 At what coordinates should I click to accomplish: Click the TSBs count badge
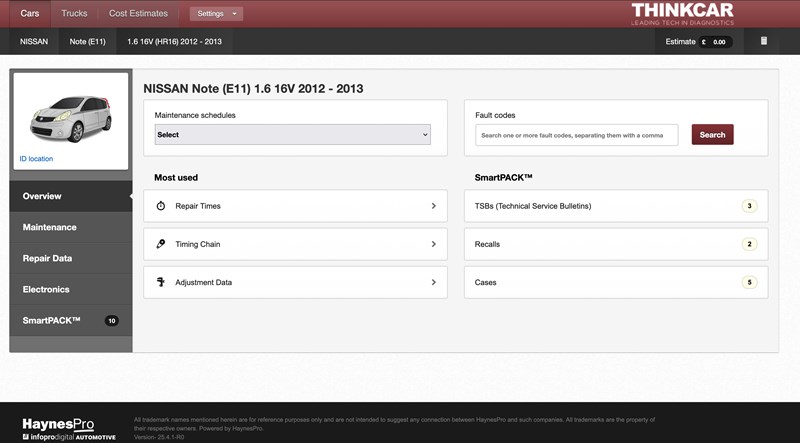point(749,206)
